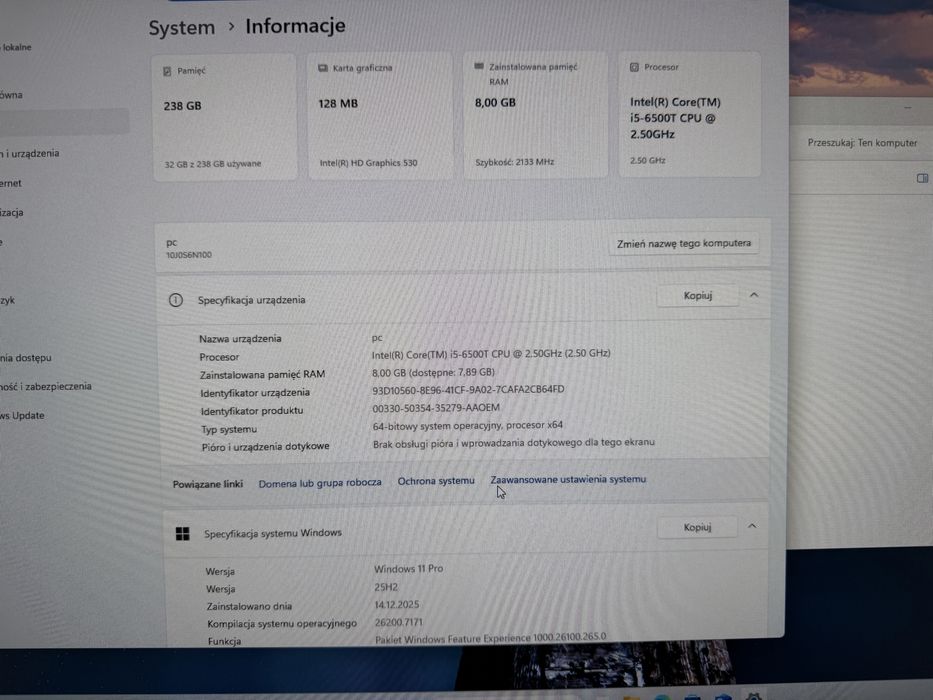Screen dimensions: 933x700
Task: Click the Procesor card icon
Action: point(634,67)
